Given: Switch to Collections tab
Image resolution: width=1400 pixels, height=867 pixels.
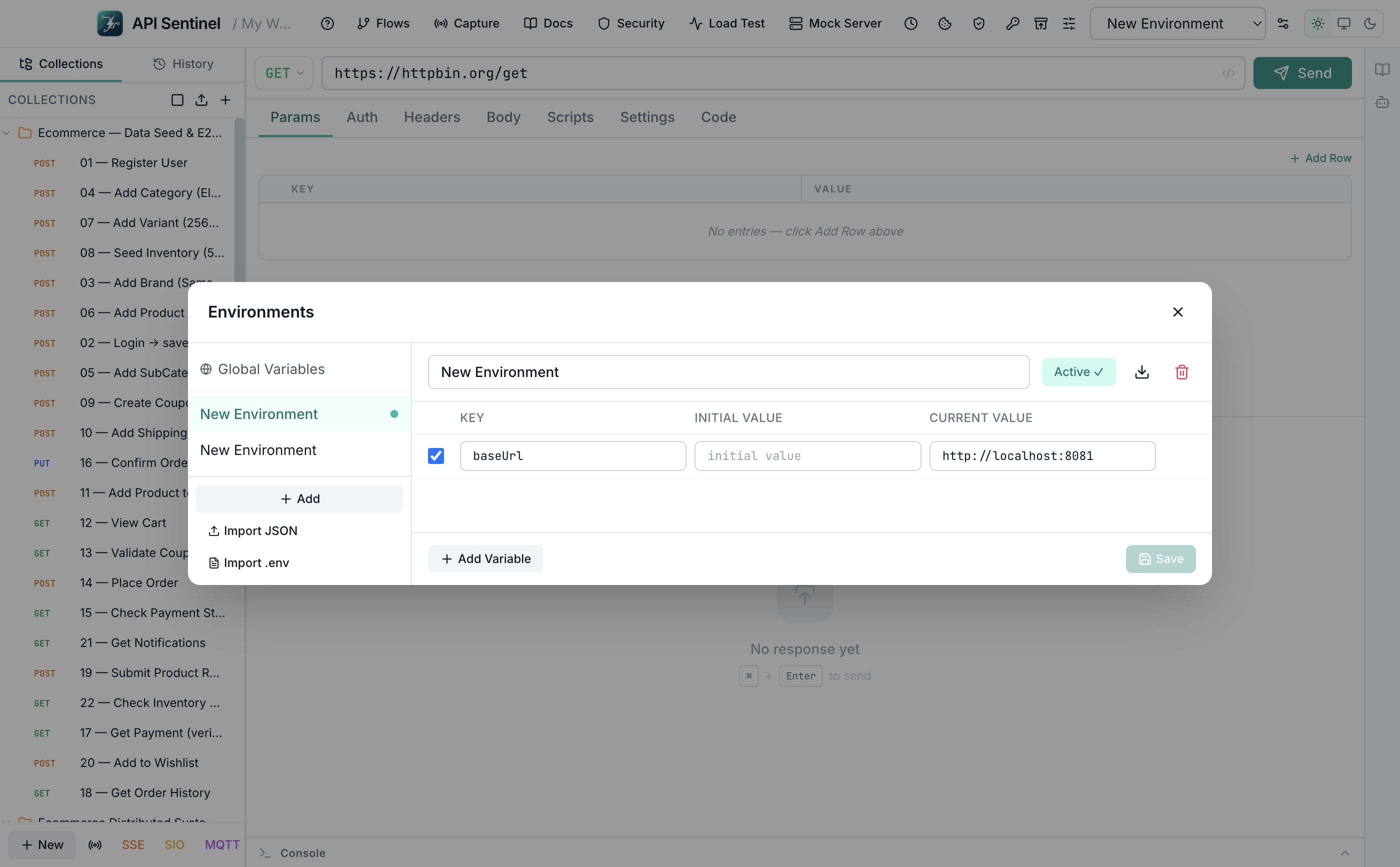Looking at the screenshot, I should [x=61, y=63].
